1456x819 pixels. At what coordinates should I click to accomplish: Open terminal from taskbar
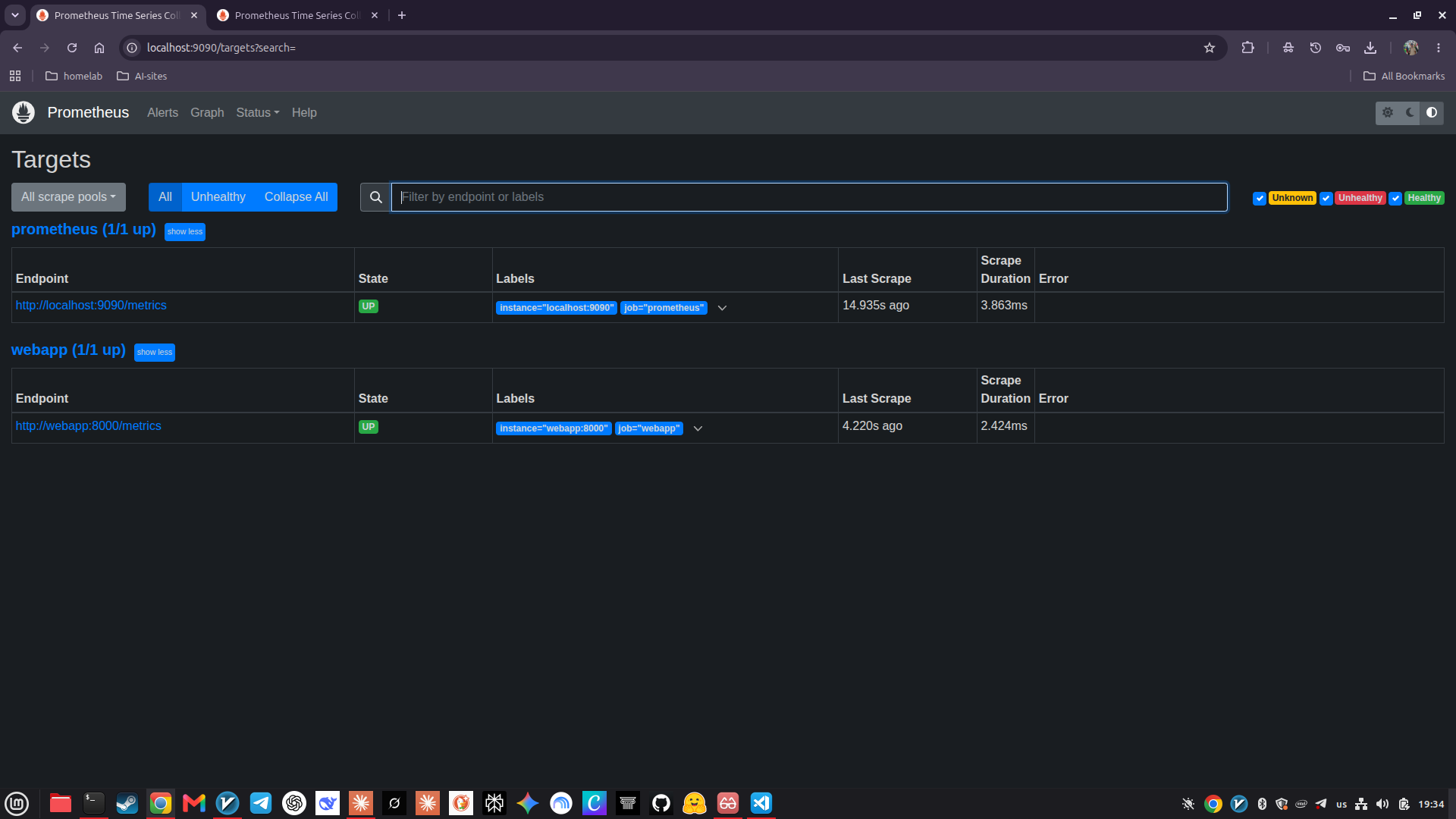(94, 803)
